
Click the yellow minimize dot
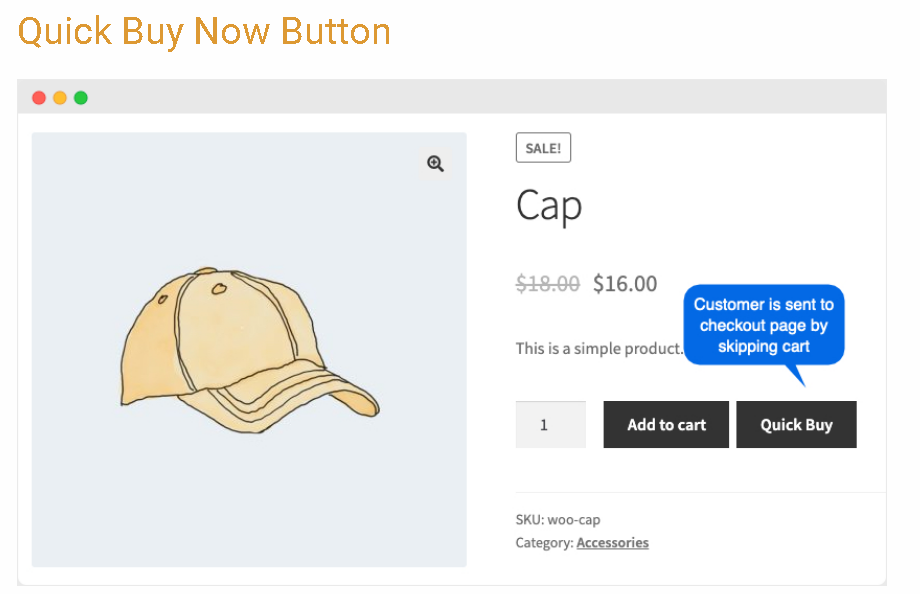click(x=60, y=98)
